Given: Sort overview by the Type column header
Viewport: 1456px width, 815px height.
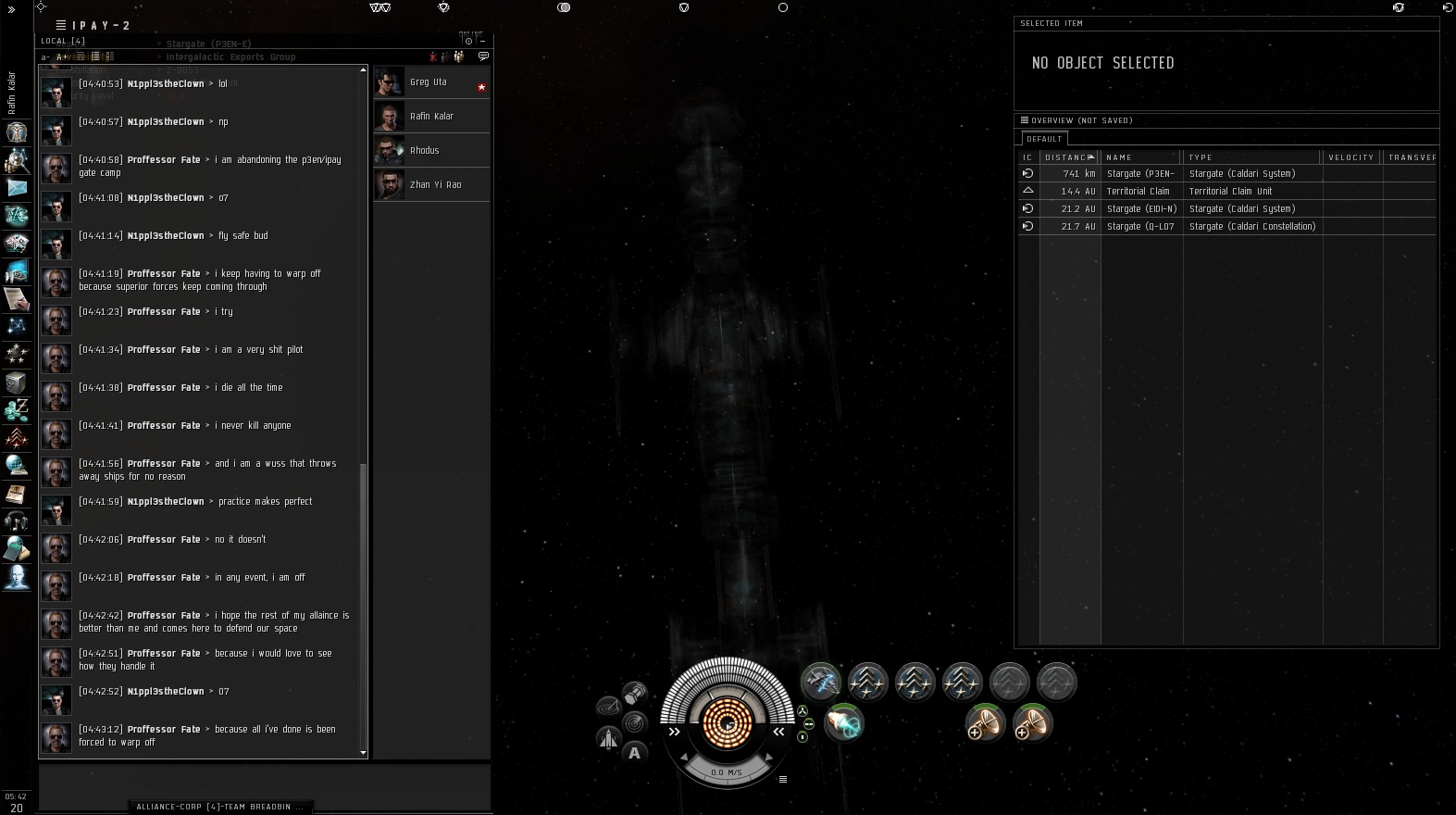Looking at the screenshot, I should coord(1252,157).
